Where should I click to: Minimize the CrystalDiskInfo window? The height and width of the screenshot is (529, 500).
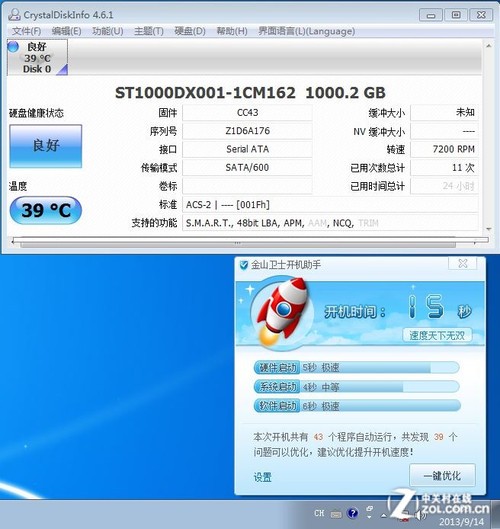430,15
